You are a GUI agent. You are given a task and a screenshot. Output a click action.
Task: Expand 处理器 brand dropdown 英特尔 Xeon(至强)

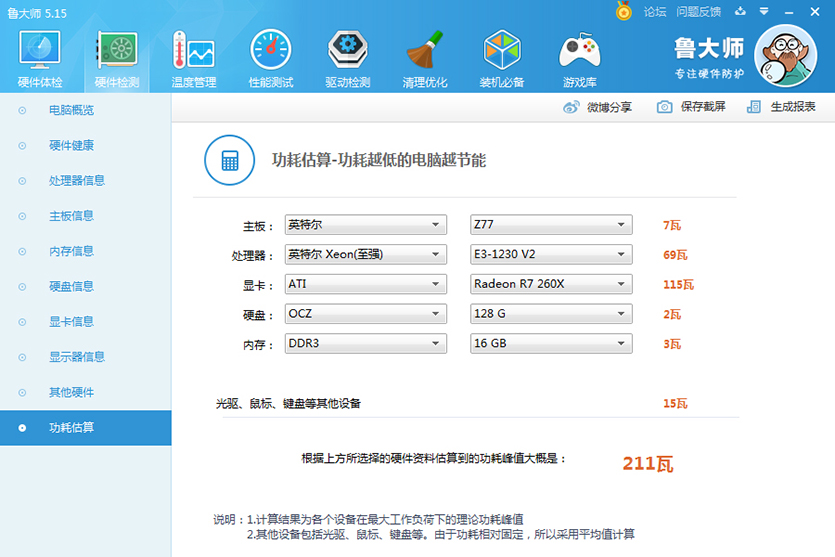(x=365, y=255)
